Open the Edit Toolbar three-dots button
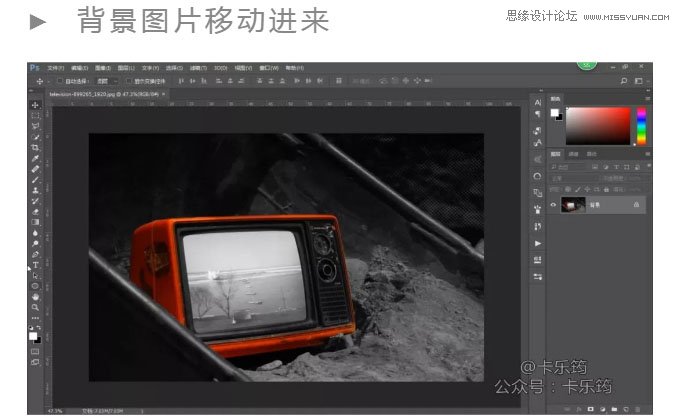Image resolution: width=680 pixels, height=418 pixels. (x=36, y=318)
